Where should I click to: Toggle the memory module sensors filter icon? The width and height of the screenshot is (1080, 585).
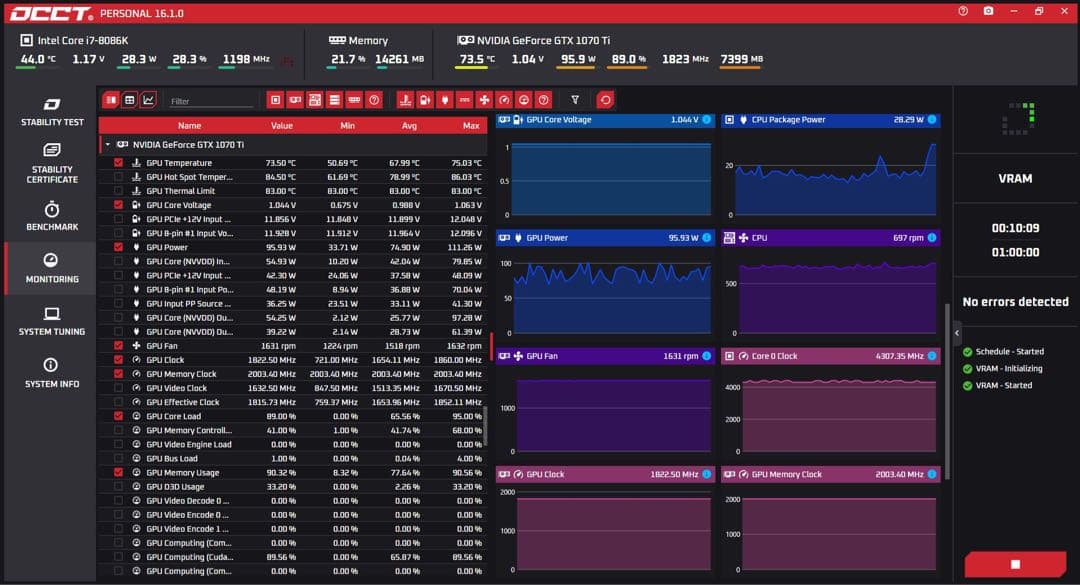tap(354, 100)
